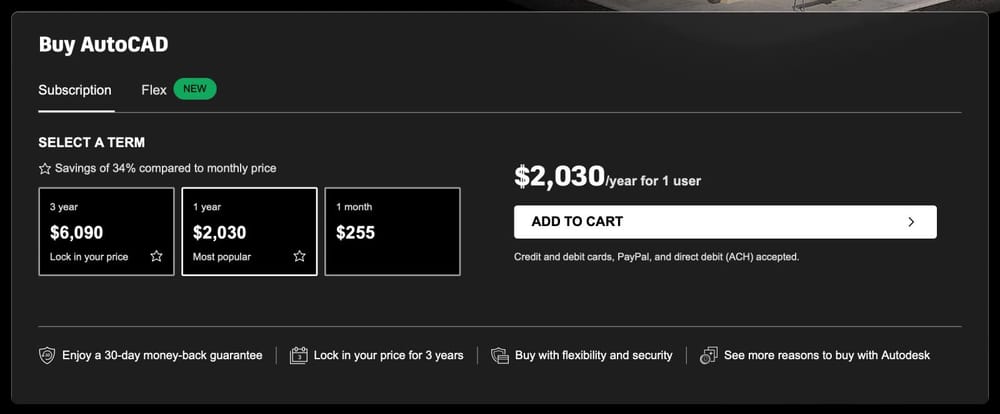Choose the 1 month term for $255
The height and width of the screenshot is (414, 1000).
tap(392, 231)
